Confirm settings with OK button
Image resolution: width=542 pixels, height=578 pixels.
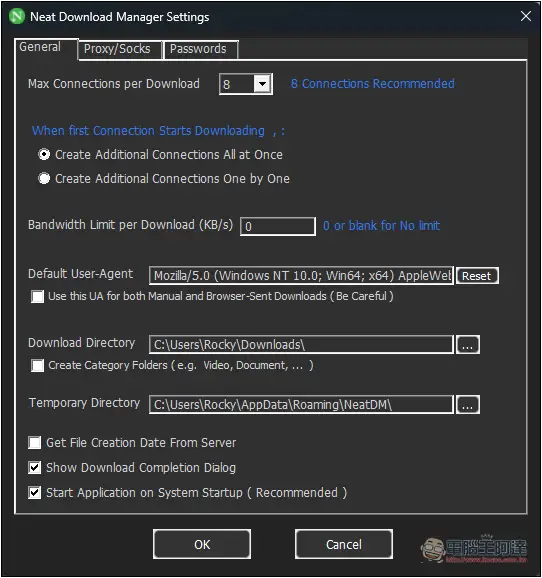[202, 544]
